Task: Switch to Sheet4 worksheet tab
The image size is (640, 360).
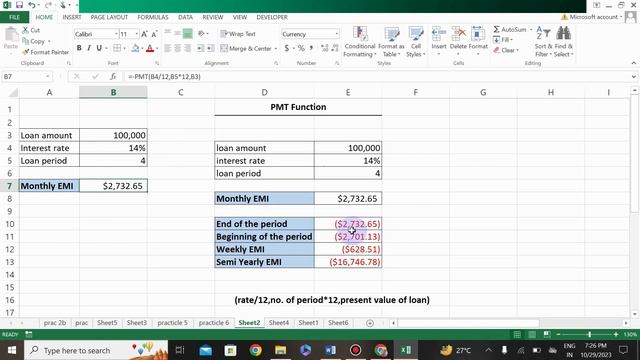Action: [279, 323]
